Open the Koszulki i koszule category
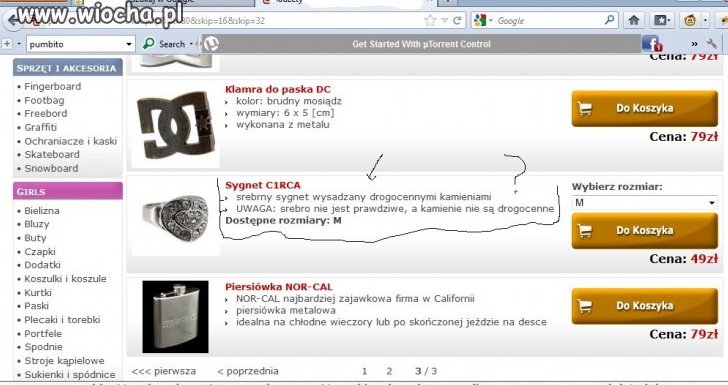The height and width of the screenshot is (385, 728). click(x=65, y=279)
